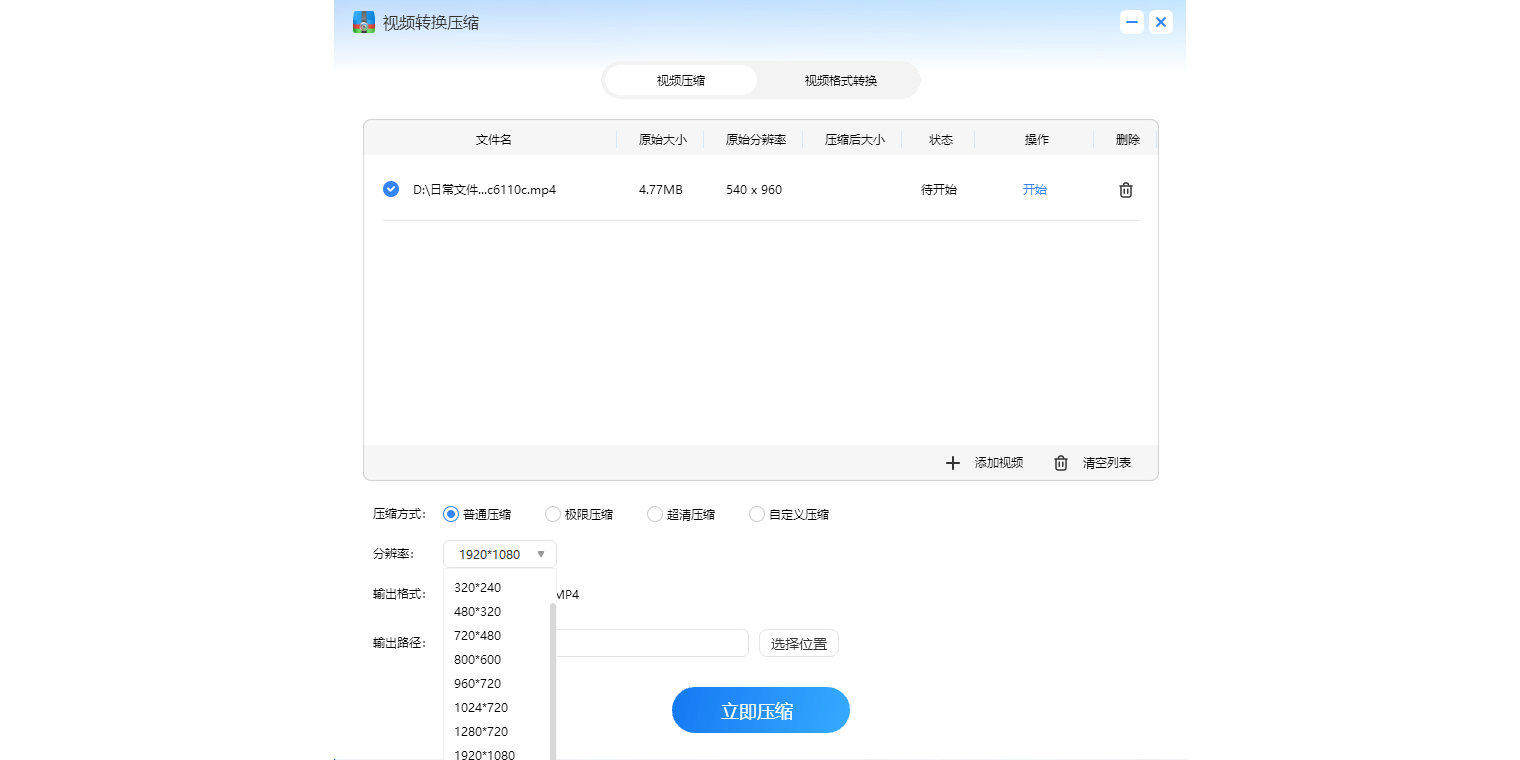The image size is (1520, 760).
Task: Select 普通压缩 radio option
Action: (451, 514)
